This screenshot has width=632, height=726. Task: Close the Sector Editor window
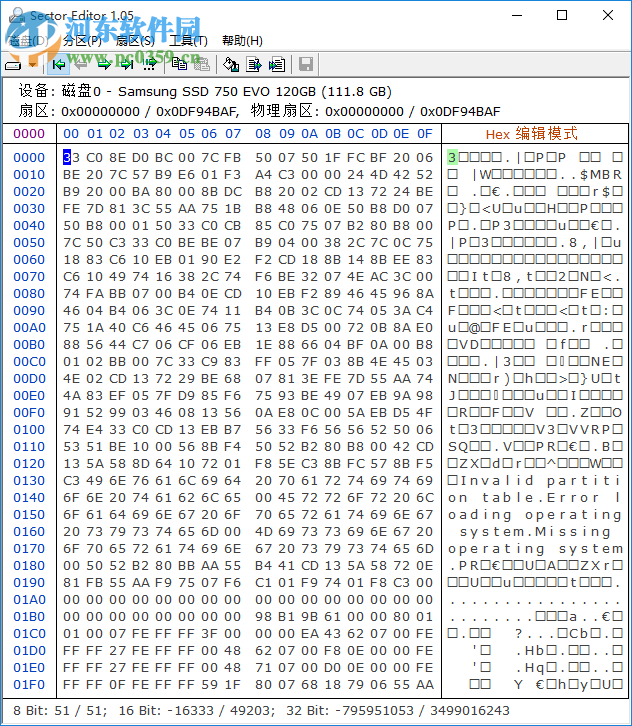pyautogui.click(x=608, y=15)
